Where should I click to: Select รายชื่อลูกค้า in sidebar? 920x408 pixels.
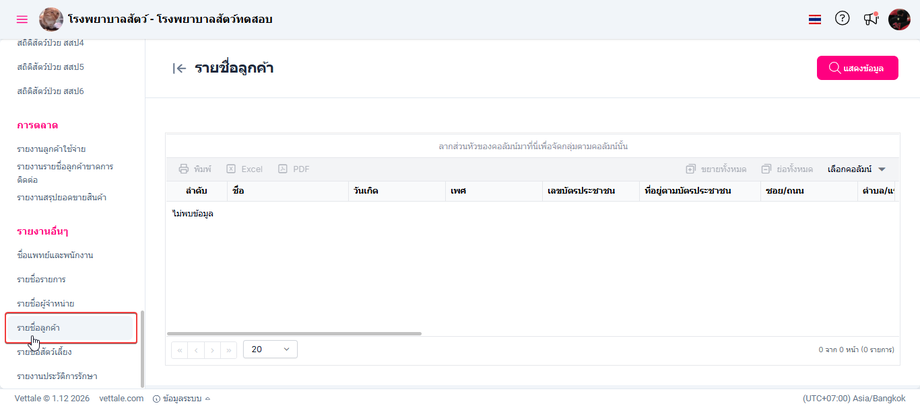pos(71,328)
